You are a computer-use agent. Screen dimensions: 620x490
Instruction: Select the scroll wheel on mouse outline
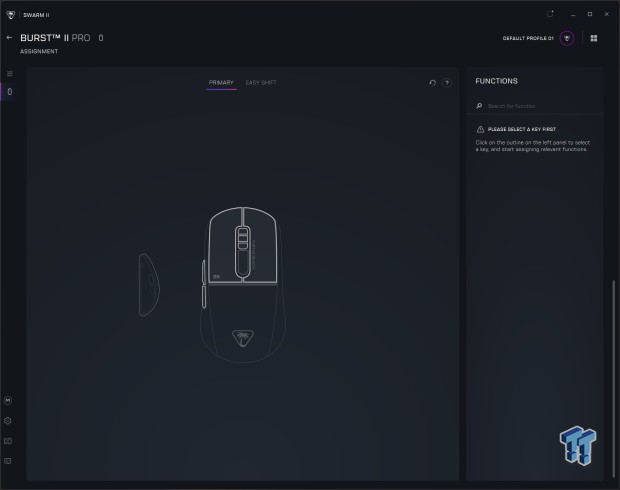pos(242,241)
